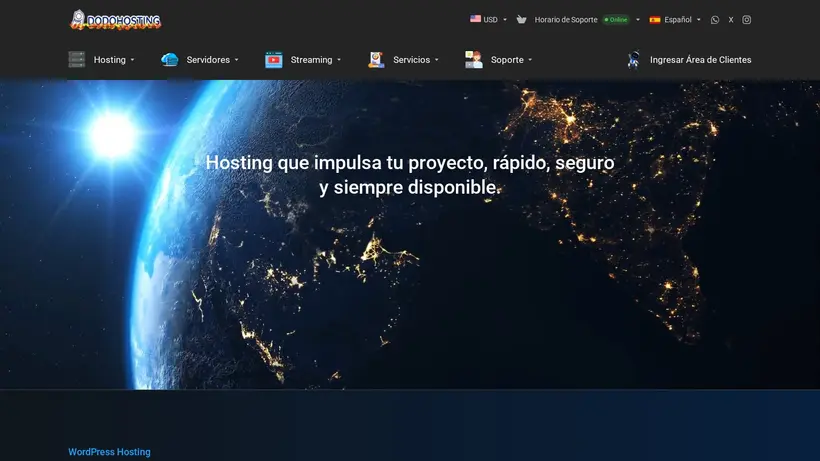Click the DodoHosting logo
This screenshot has width=820, height=461.
[x=116, y=20]
